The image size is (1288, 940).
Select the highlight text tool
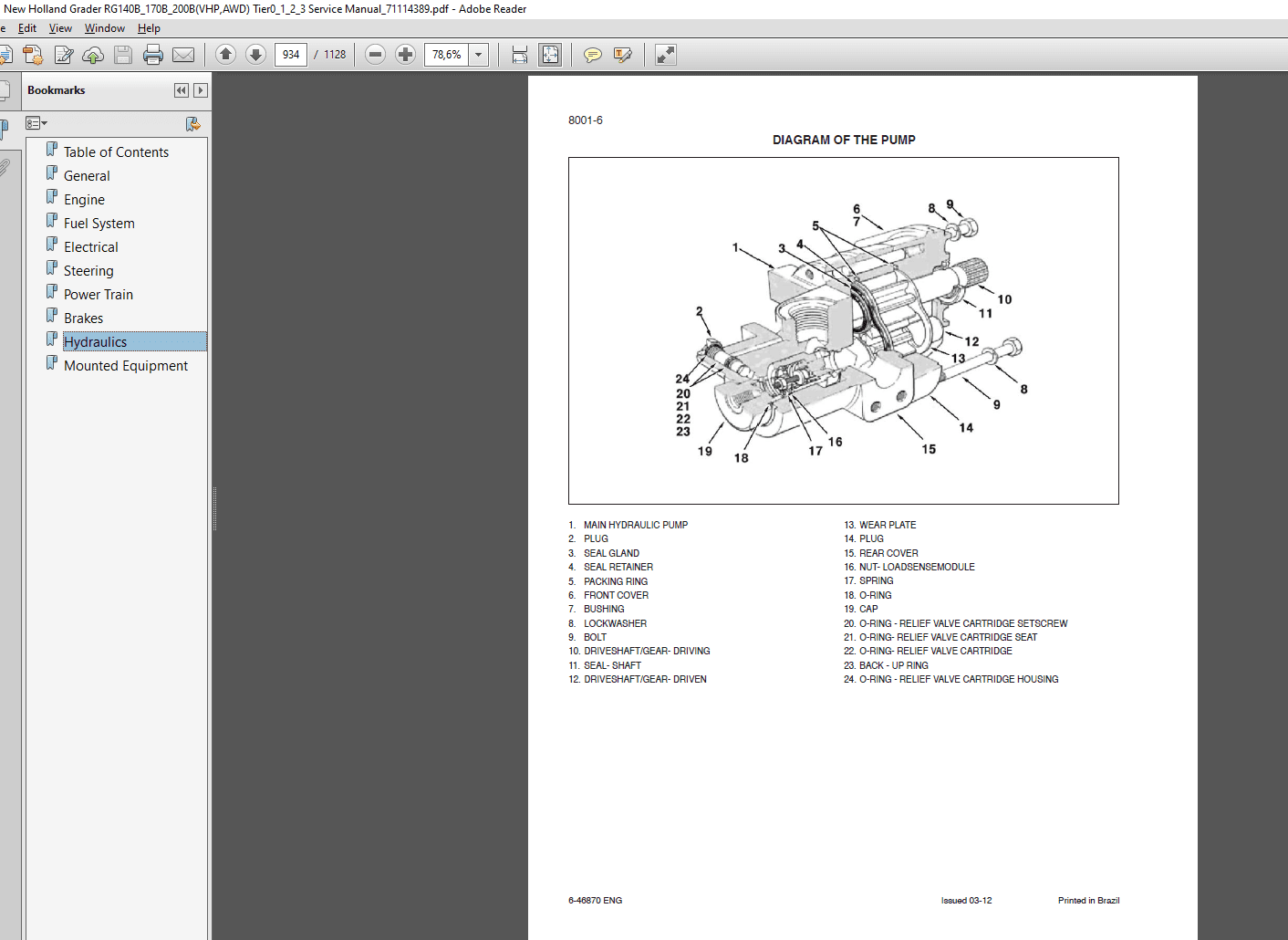tap(623, 55)
